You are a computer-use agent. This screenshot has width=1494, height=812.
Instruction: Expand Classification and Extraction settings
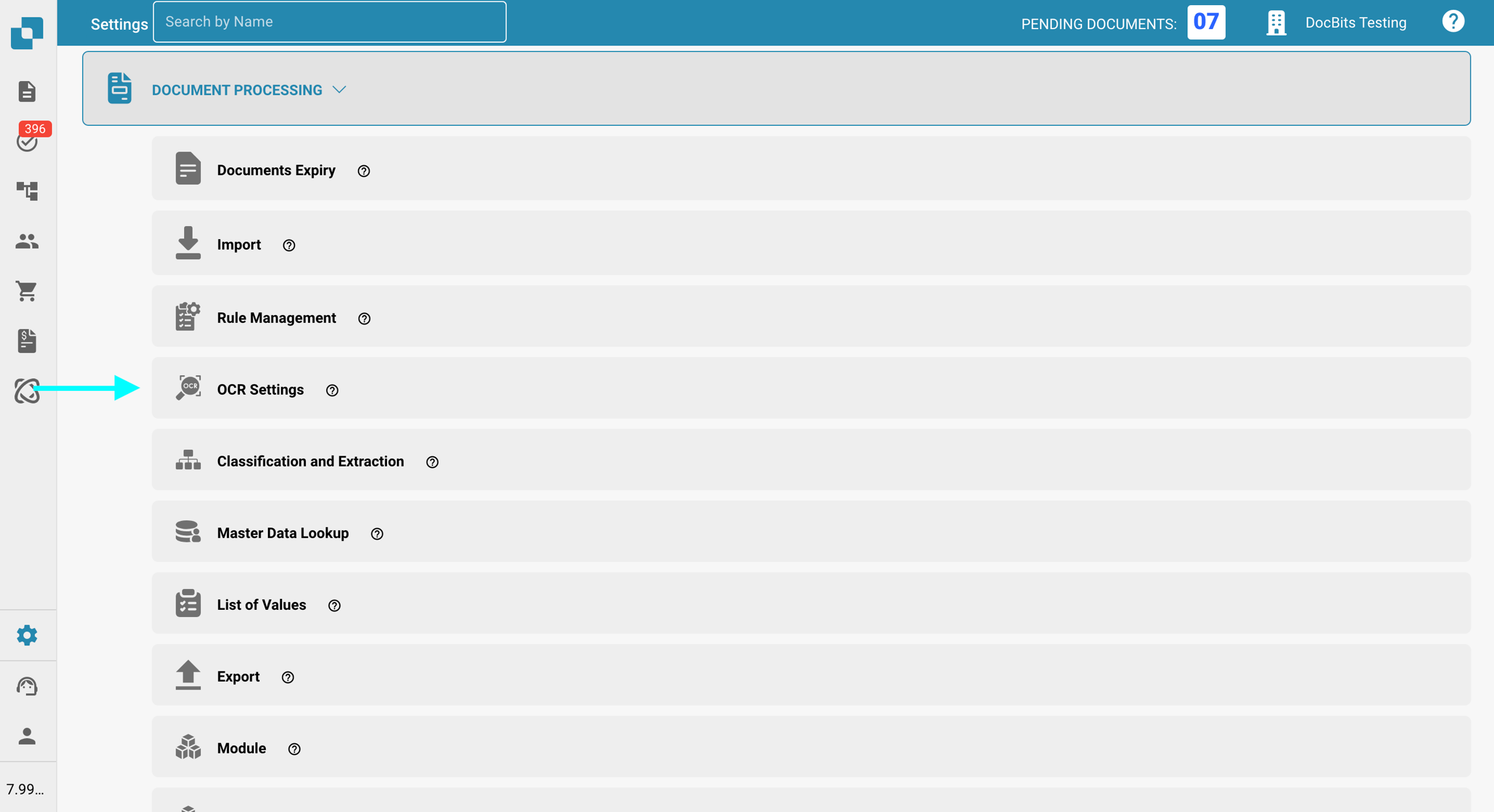(310, 461)
